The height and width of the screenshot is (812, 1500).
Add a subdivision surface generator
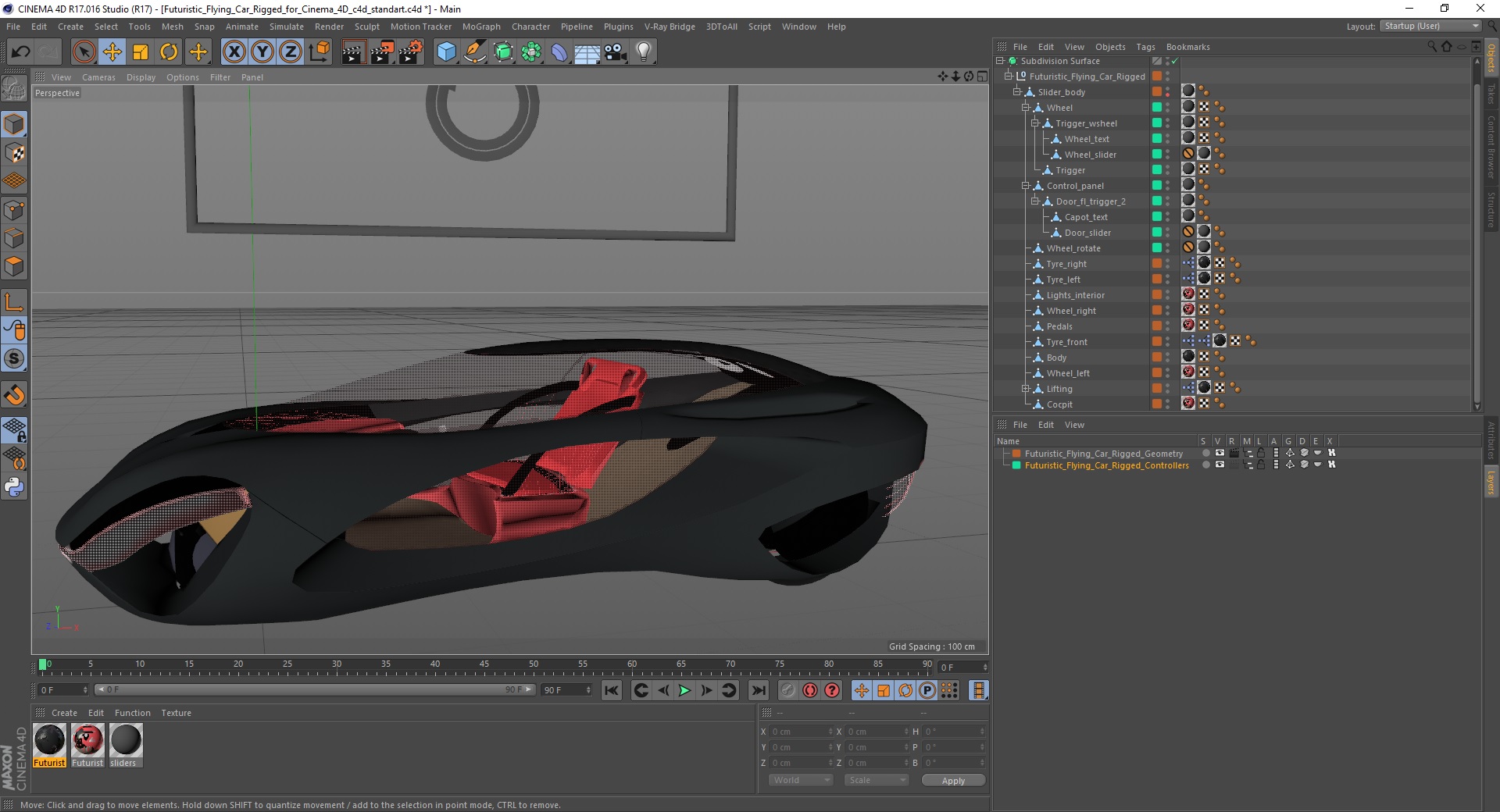click(503, 52)
